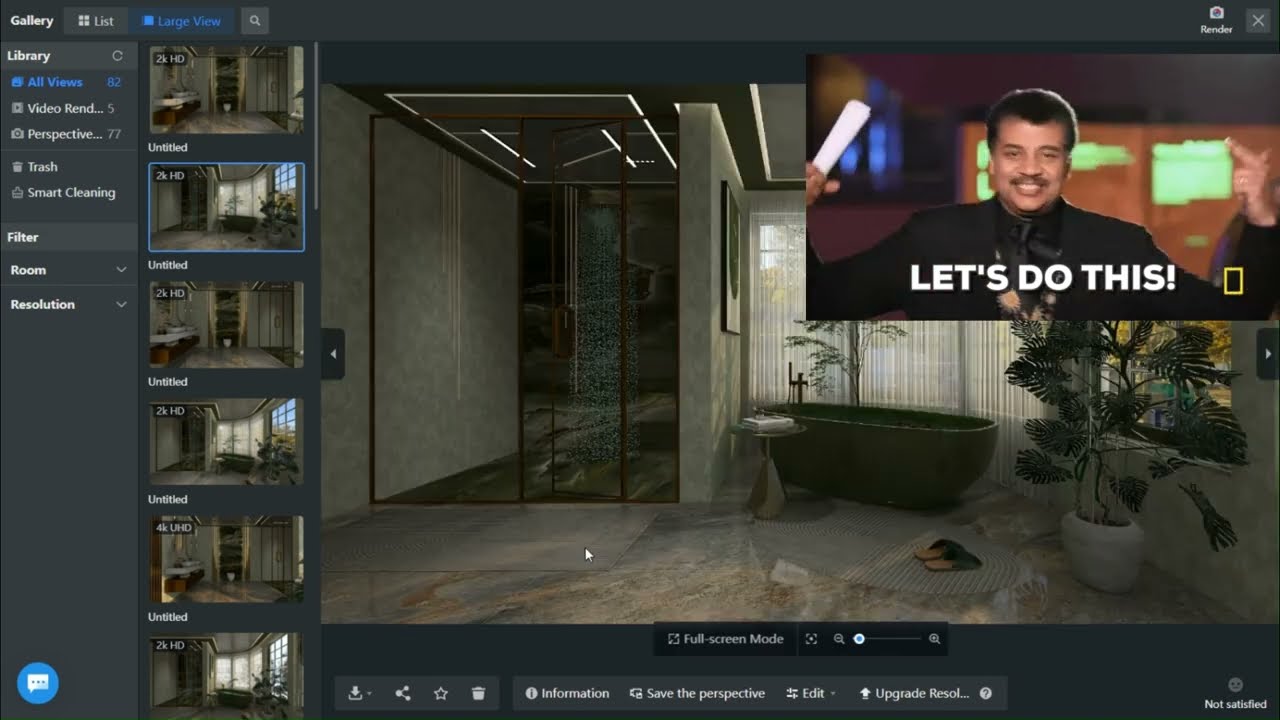
Task: Mark the render as favorite with star
Action: (x=441, y=693)
